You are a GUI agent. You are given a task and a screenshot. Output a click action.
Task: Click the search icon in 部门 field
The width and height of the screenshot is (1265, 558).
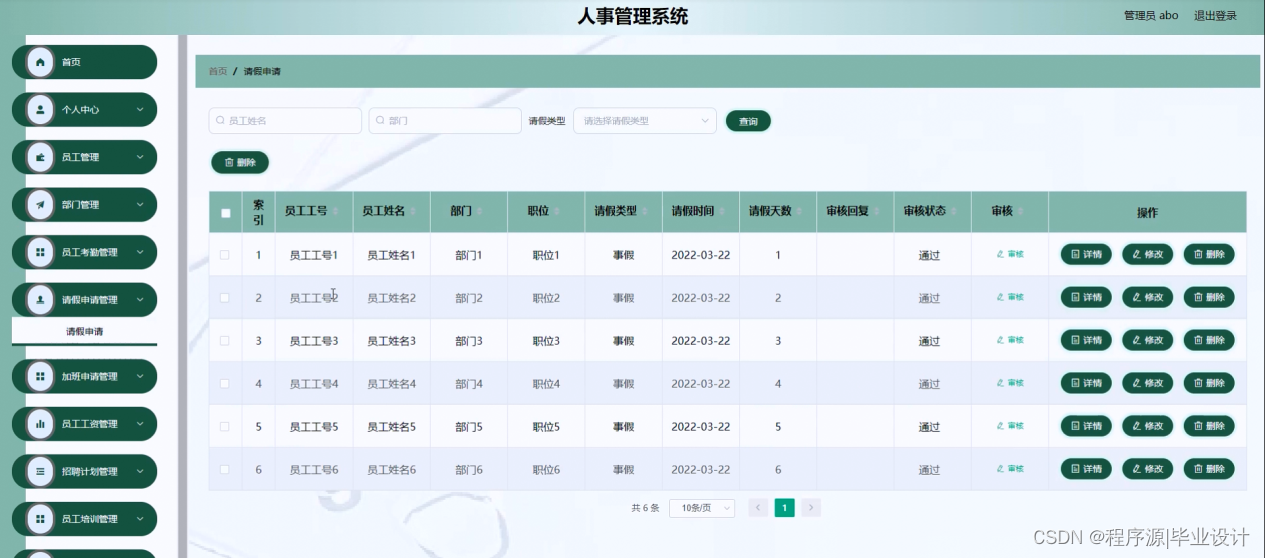click(381, 121)
